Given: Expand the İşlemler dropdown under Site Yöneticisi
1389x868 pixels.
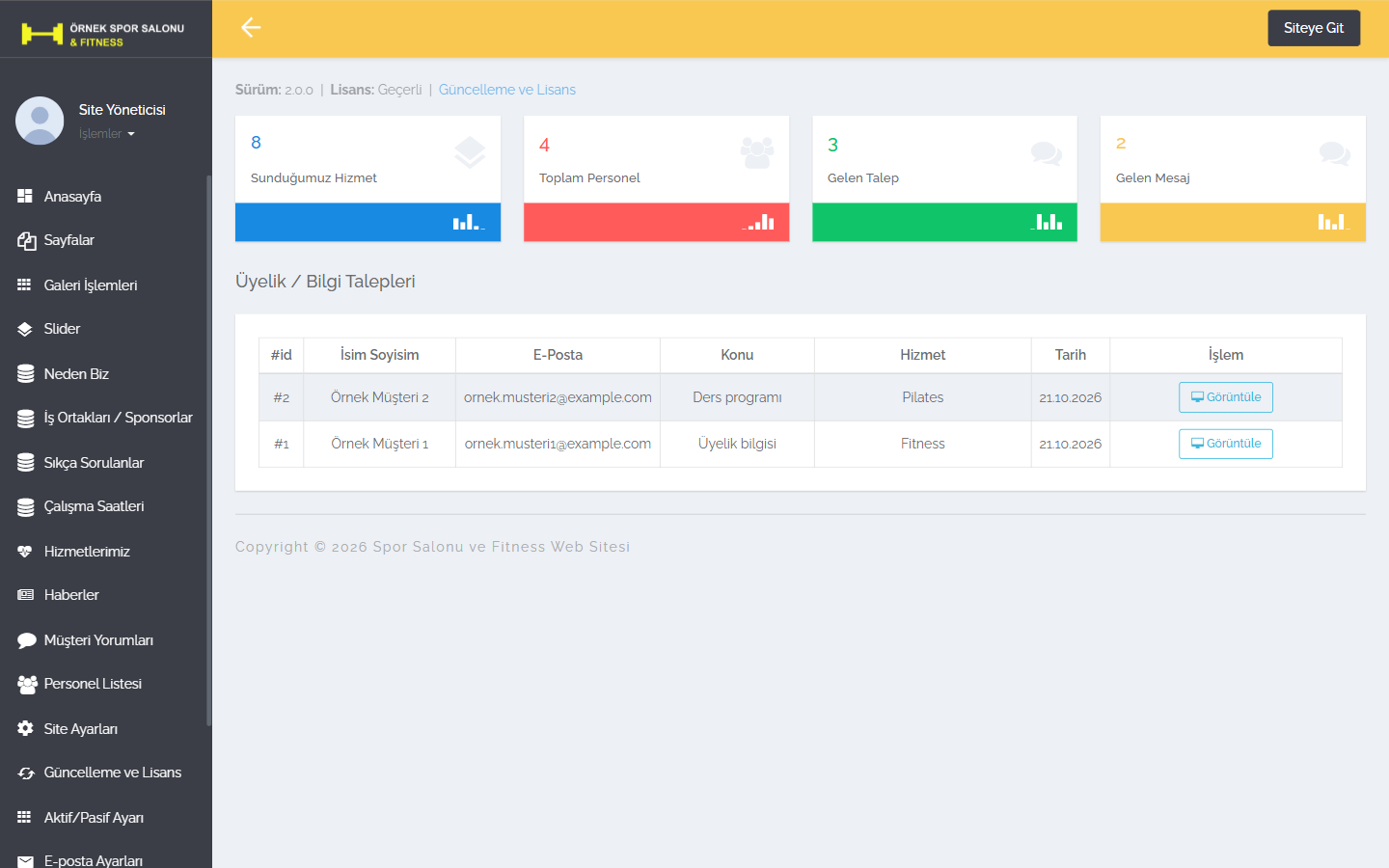Looking at the screenshot, I should point(106,134).
